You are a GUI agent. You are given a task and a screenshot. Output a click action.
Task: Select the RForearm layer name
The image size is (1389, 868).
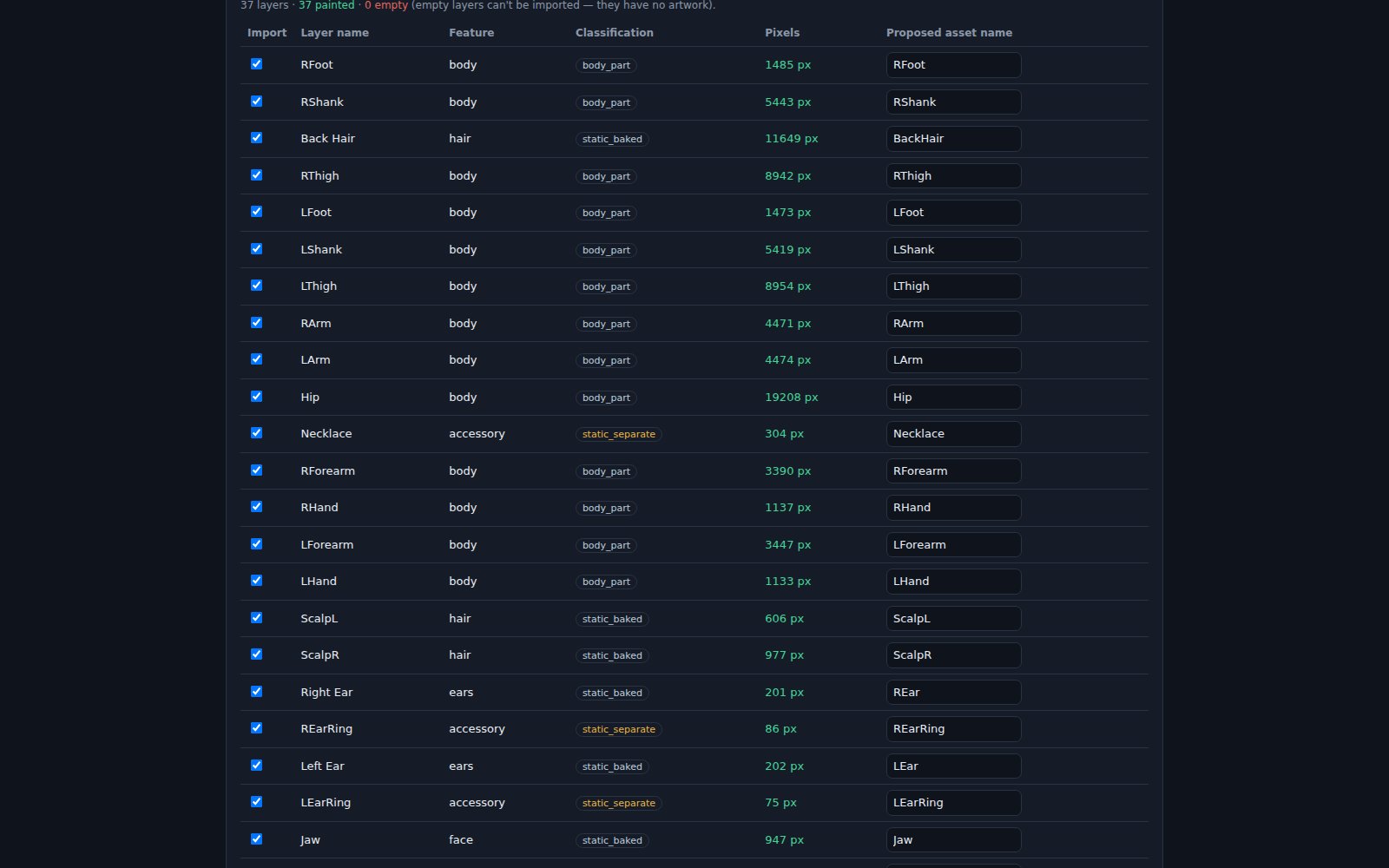point(327,470)
